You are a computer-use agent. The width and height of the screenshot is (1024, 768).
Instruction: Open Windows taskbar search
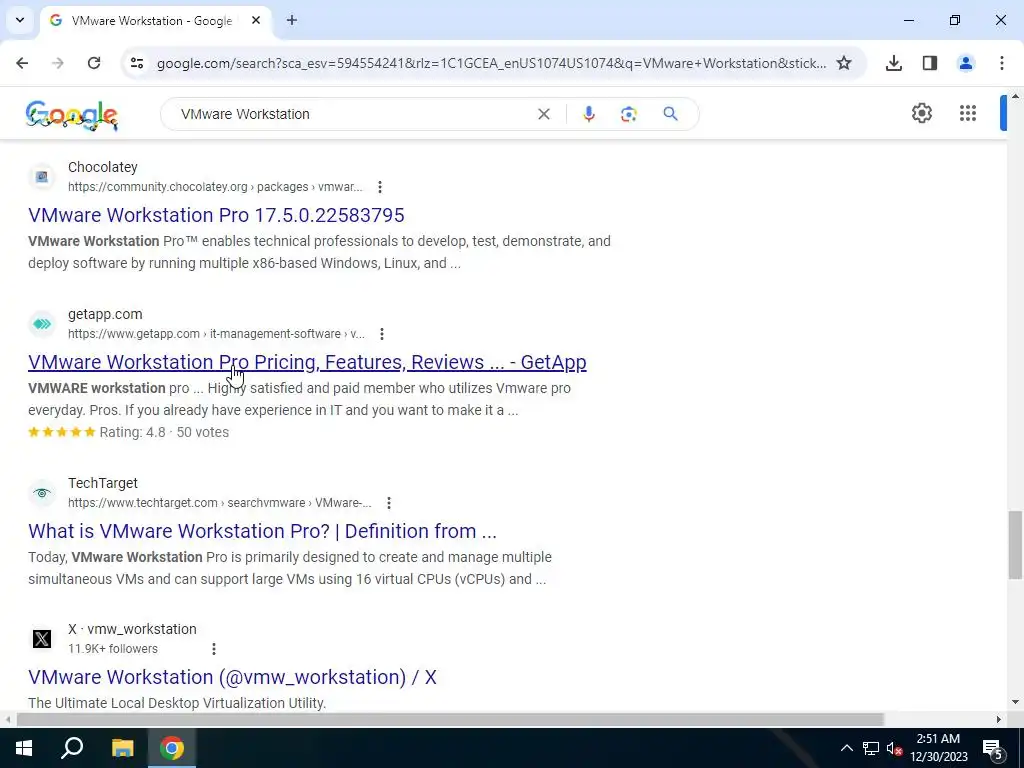coord(72,748)
